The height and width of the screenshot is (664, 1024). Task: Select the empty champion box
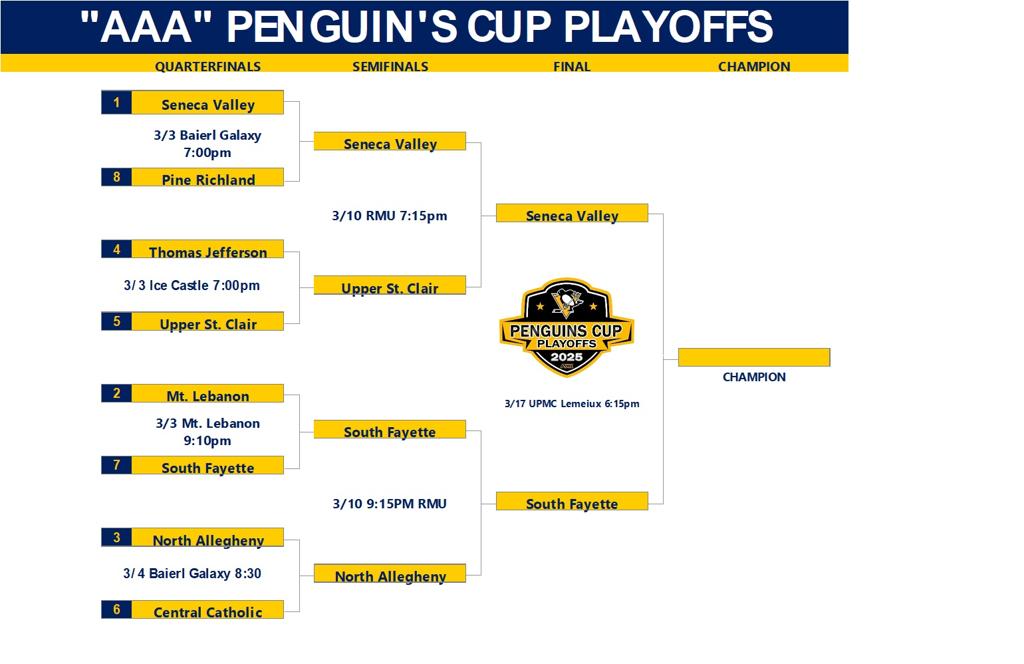click(x=754, y=357)
